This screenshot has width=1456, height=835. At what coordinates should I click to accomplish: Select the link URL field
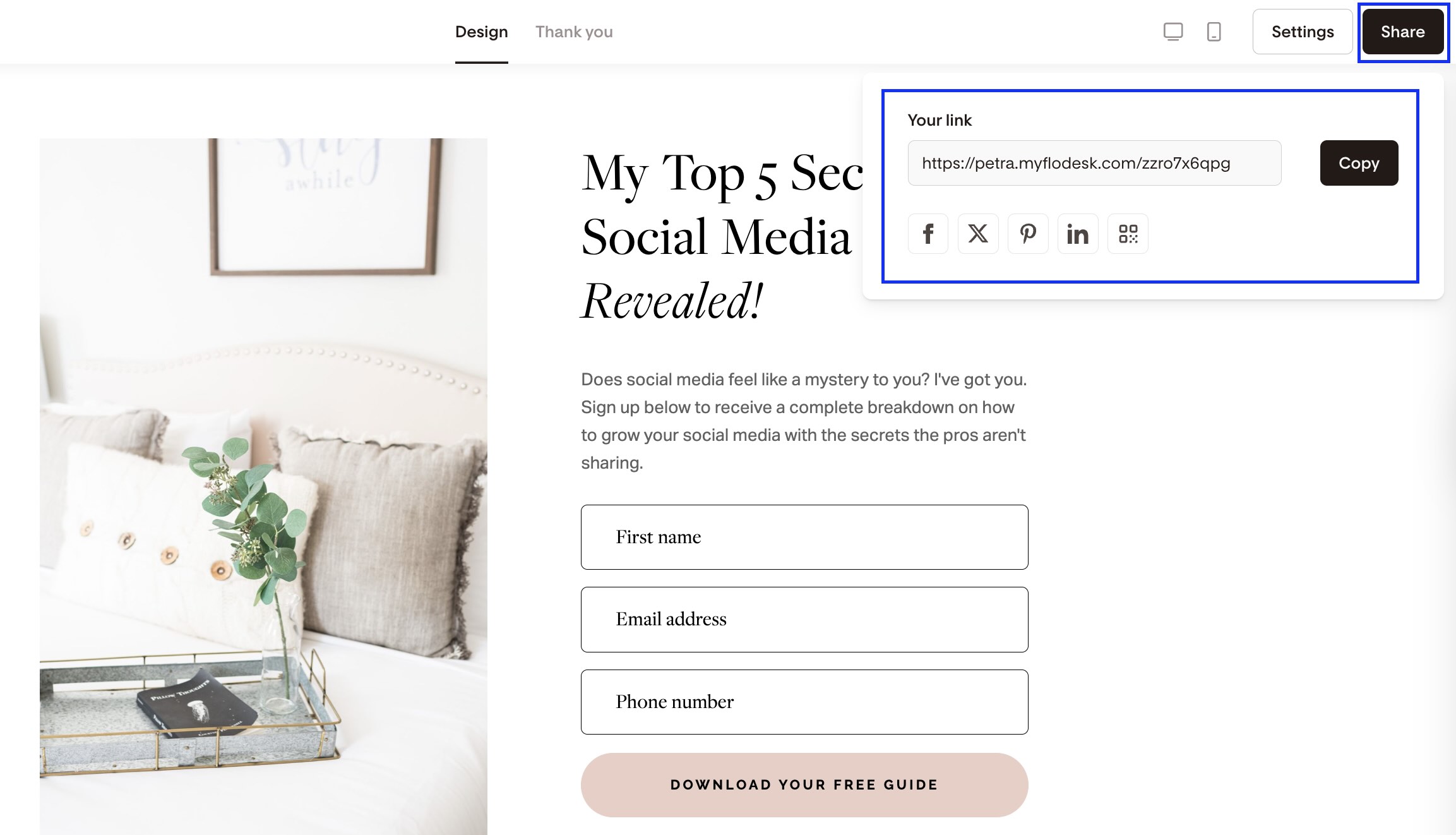pyautogui.click(x=1094, y=163)
